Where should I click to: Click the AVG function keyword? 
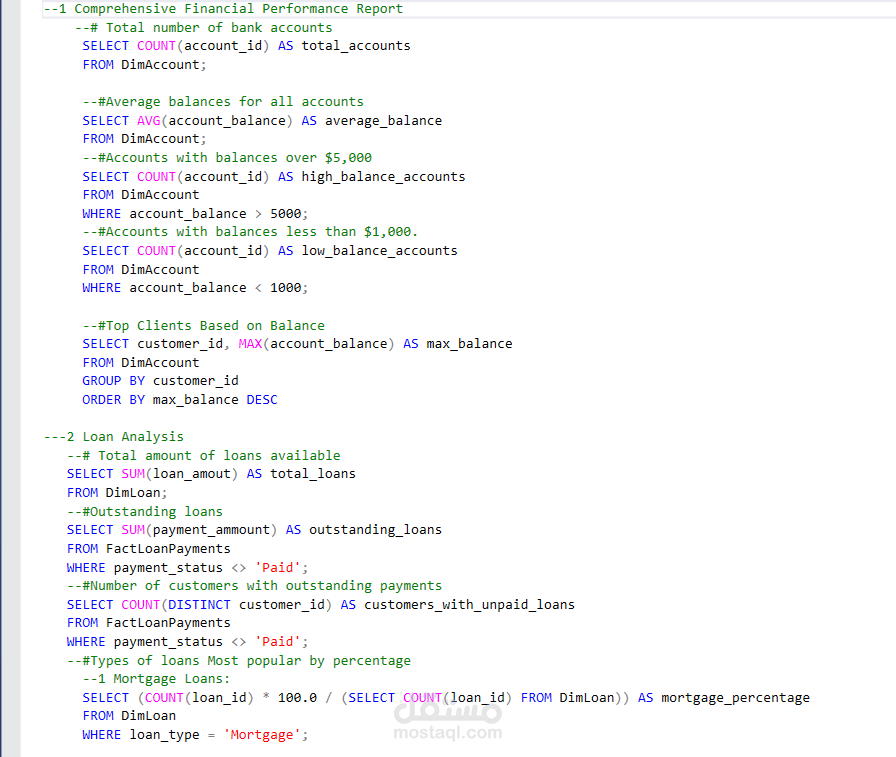point(149,121)
